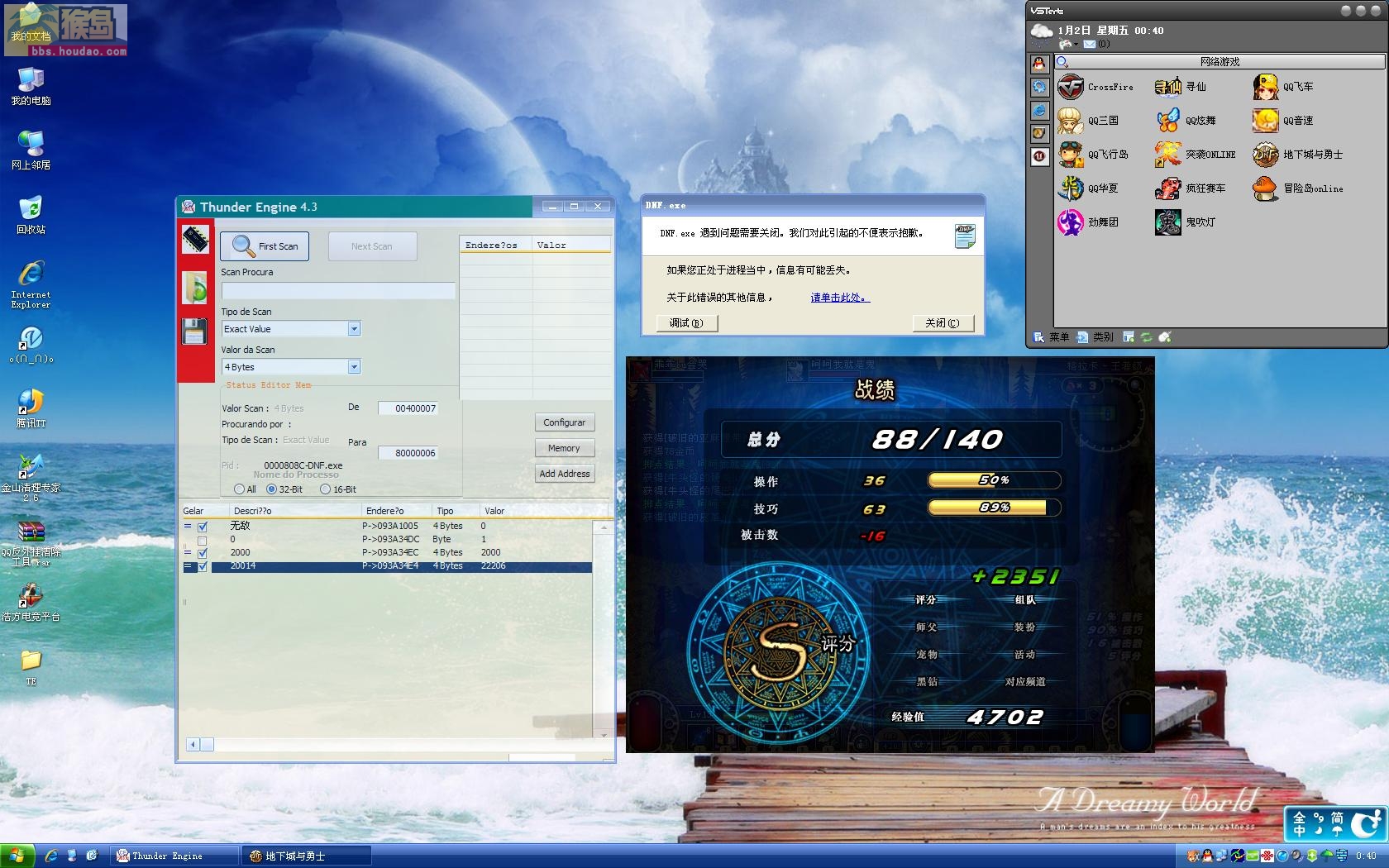1389x868 pixels.
Task: Click 请单击此处 link in error dialog
Action: 840,298
